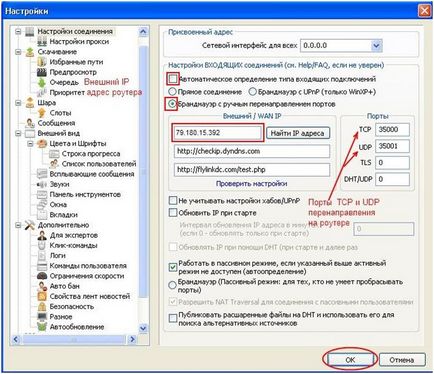Click the Проверить настройки link

click(252, 184)
